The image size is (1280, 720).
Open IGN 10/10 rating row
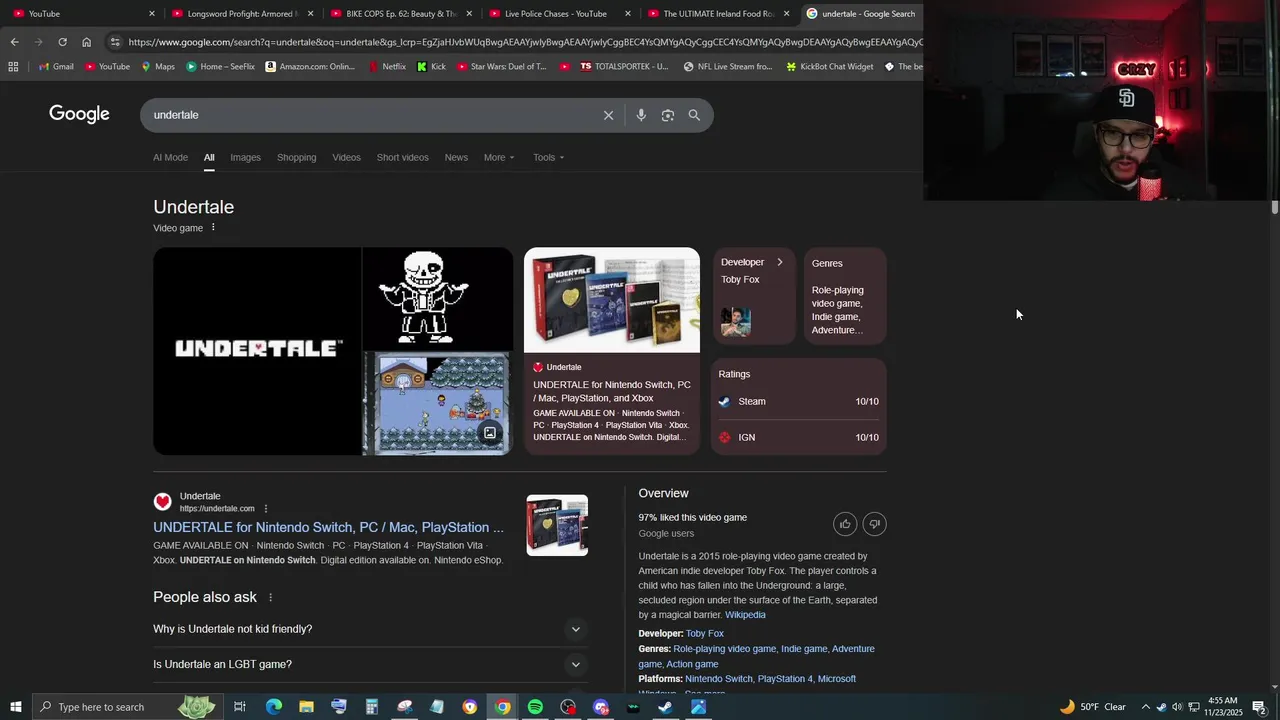(x=798, y=438)
